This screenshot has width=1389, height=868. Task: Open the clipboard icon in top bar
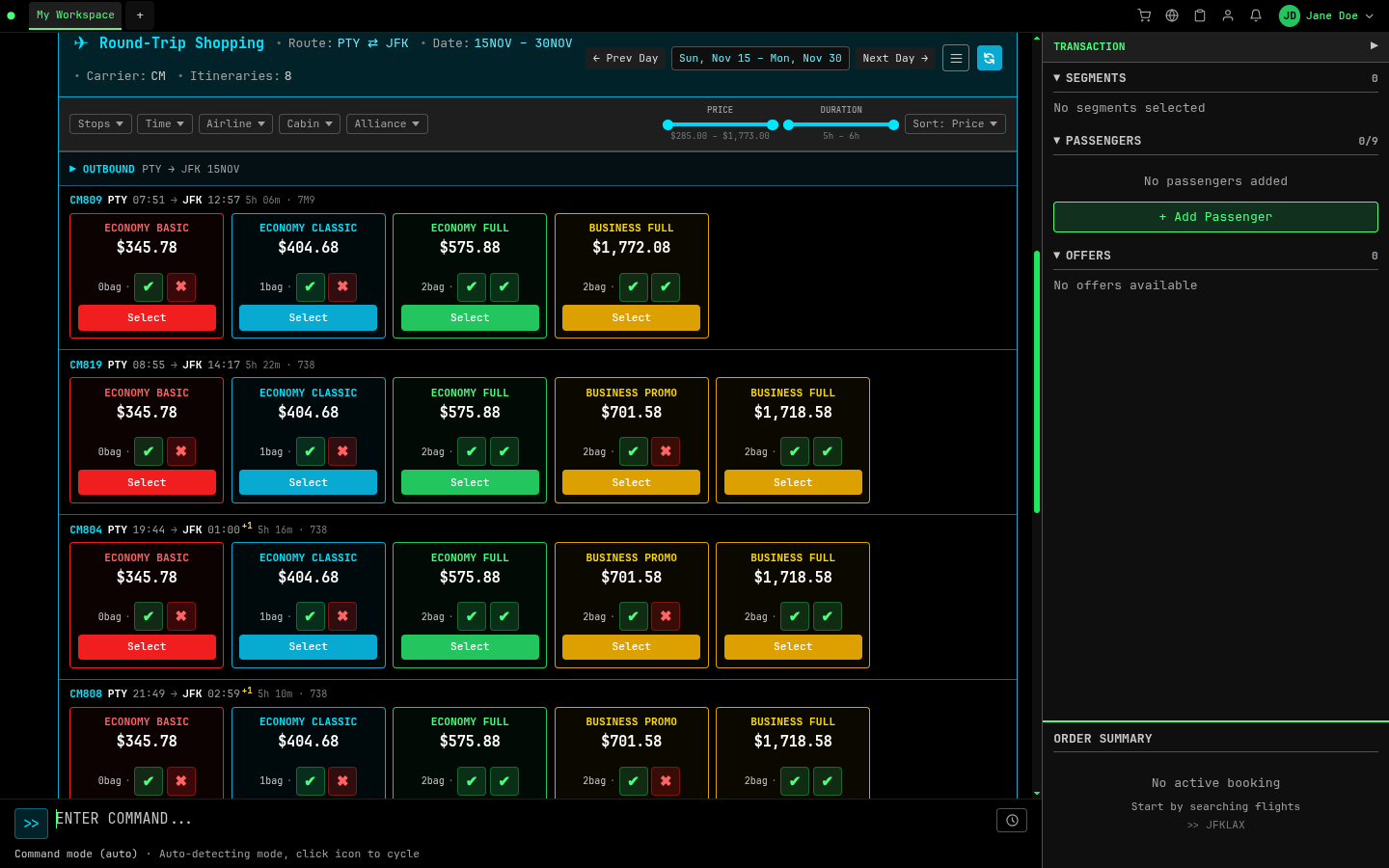coord(1200,15)
